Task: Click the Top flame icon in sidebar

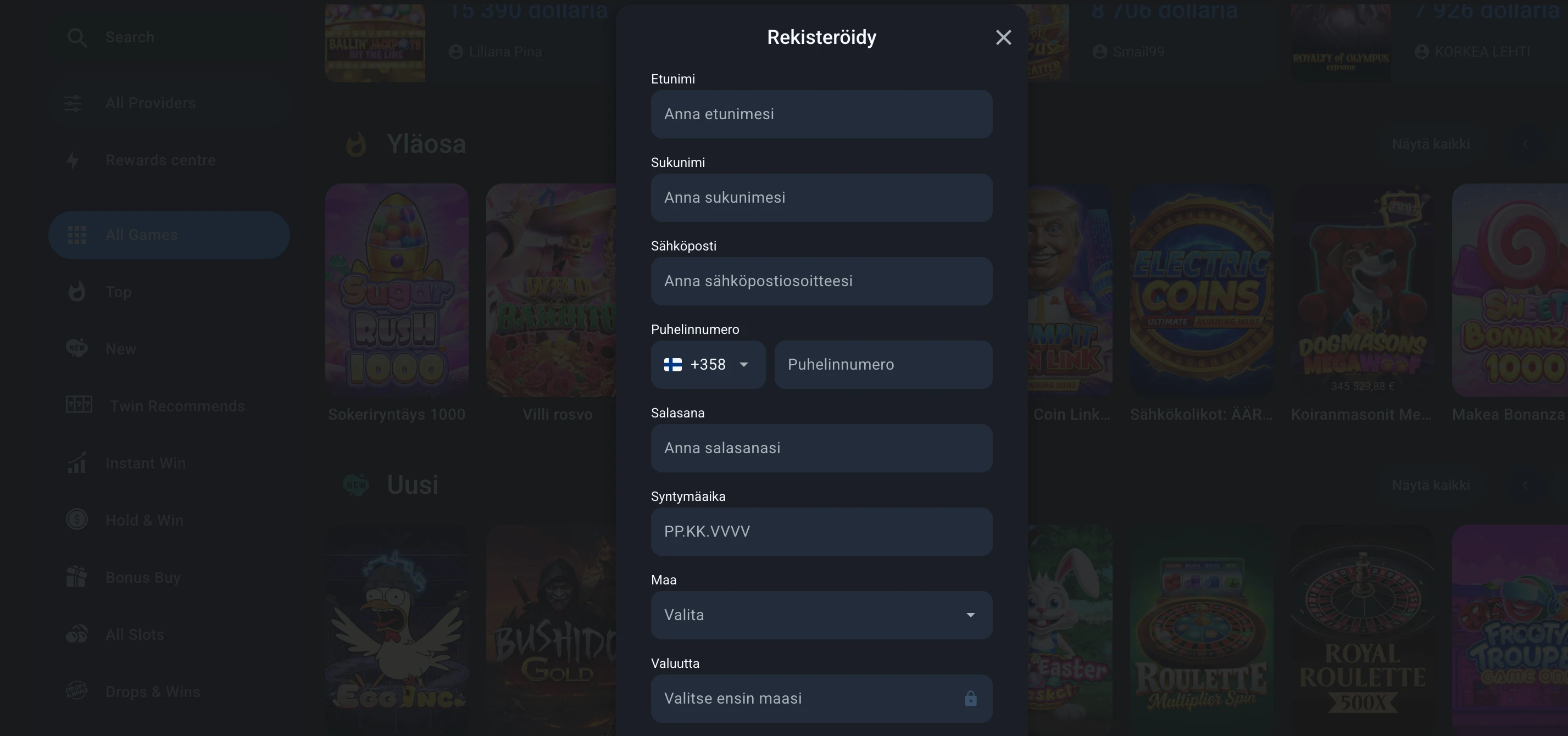Action: 77,292
